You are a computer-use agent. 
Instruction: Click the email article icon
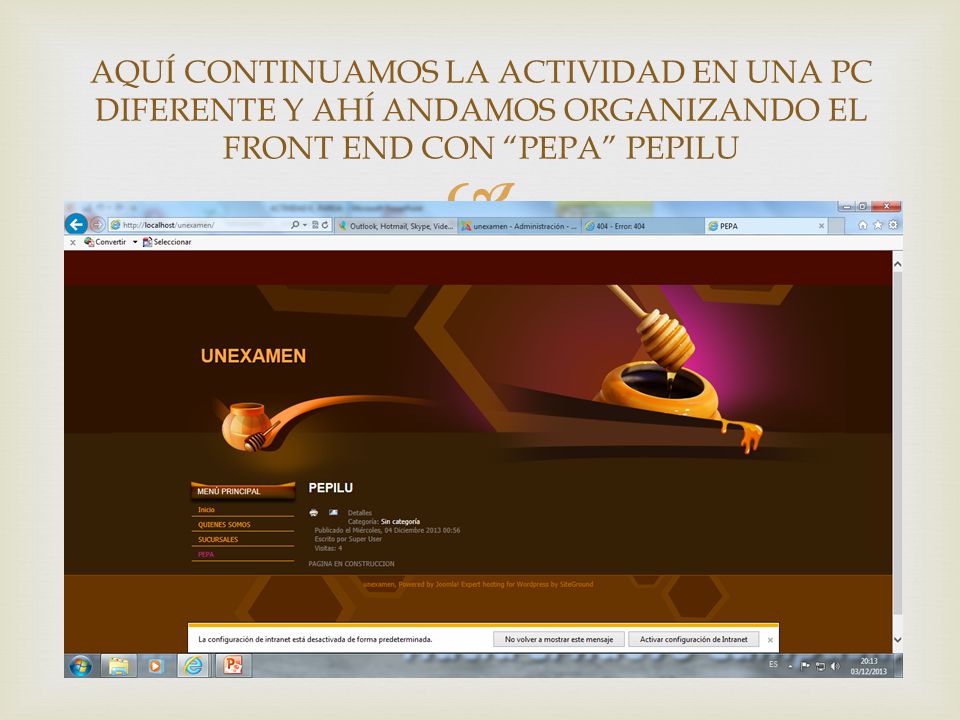pos(333,512)
